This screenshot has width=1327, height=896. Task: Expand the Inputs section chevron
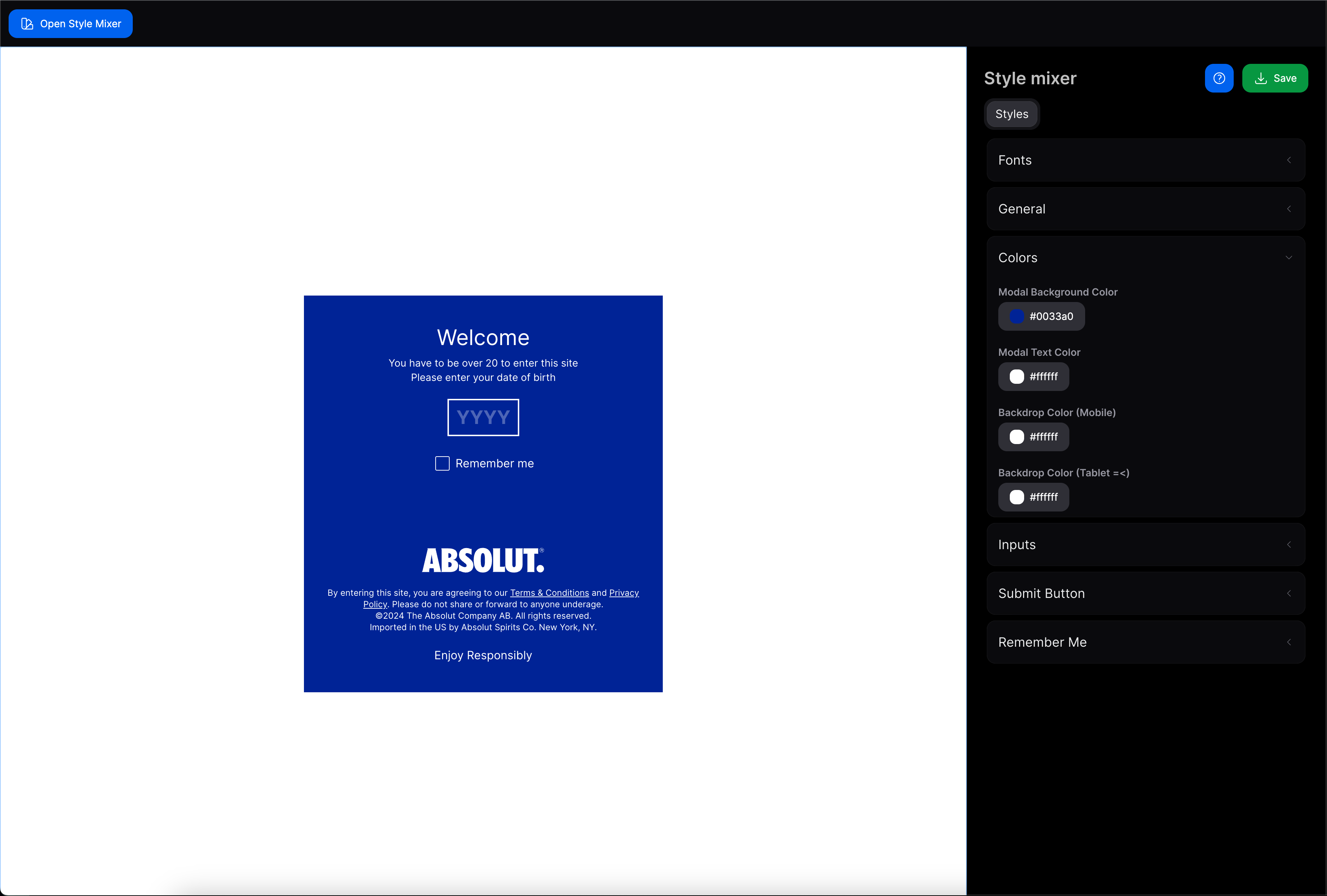1288,544
